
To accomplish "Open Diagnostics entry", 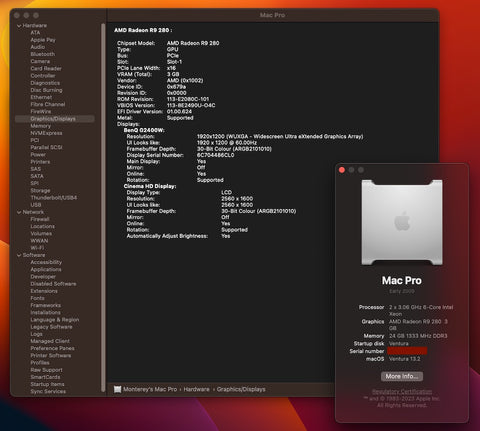I will 45,83.
